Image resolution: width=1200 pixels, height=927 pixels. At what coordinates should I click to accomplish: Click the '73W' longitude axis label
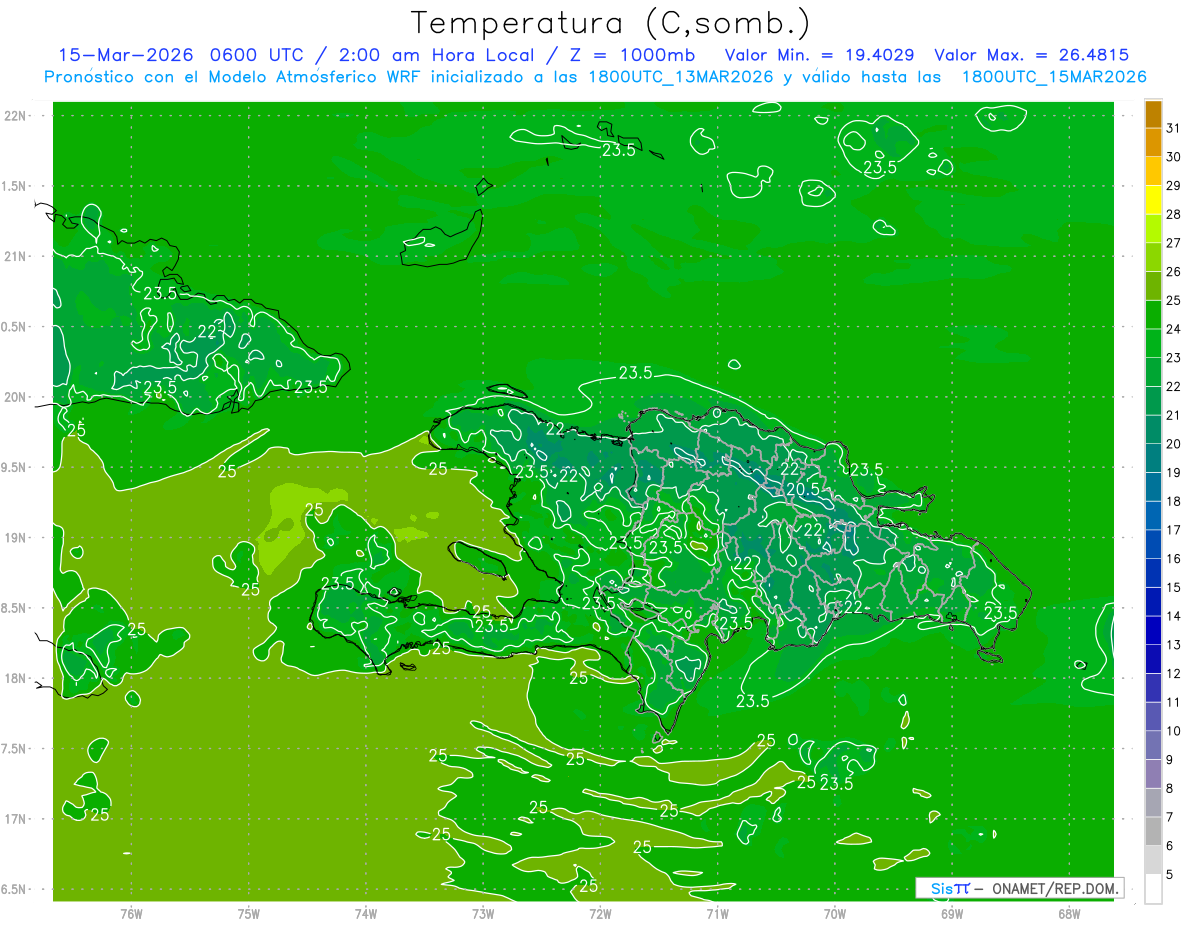[483, 913]
